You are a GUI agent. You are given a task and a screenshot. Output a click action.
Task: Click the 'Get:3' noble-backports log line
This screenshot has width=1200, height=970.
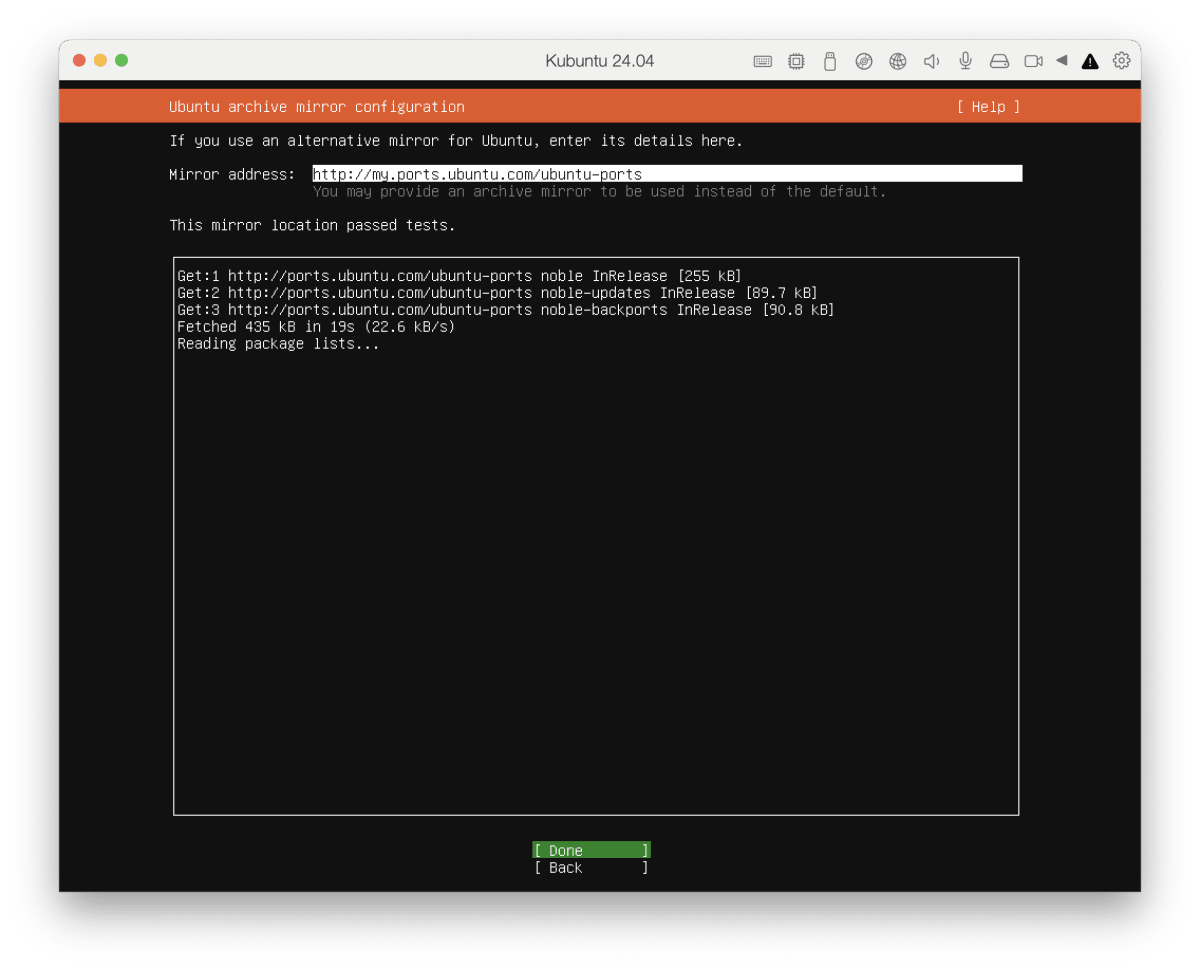tap(505, 310)
